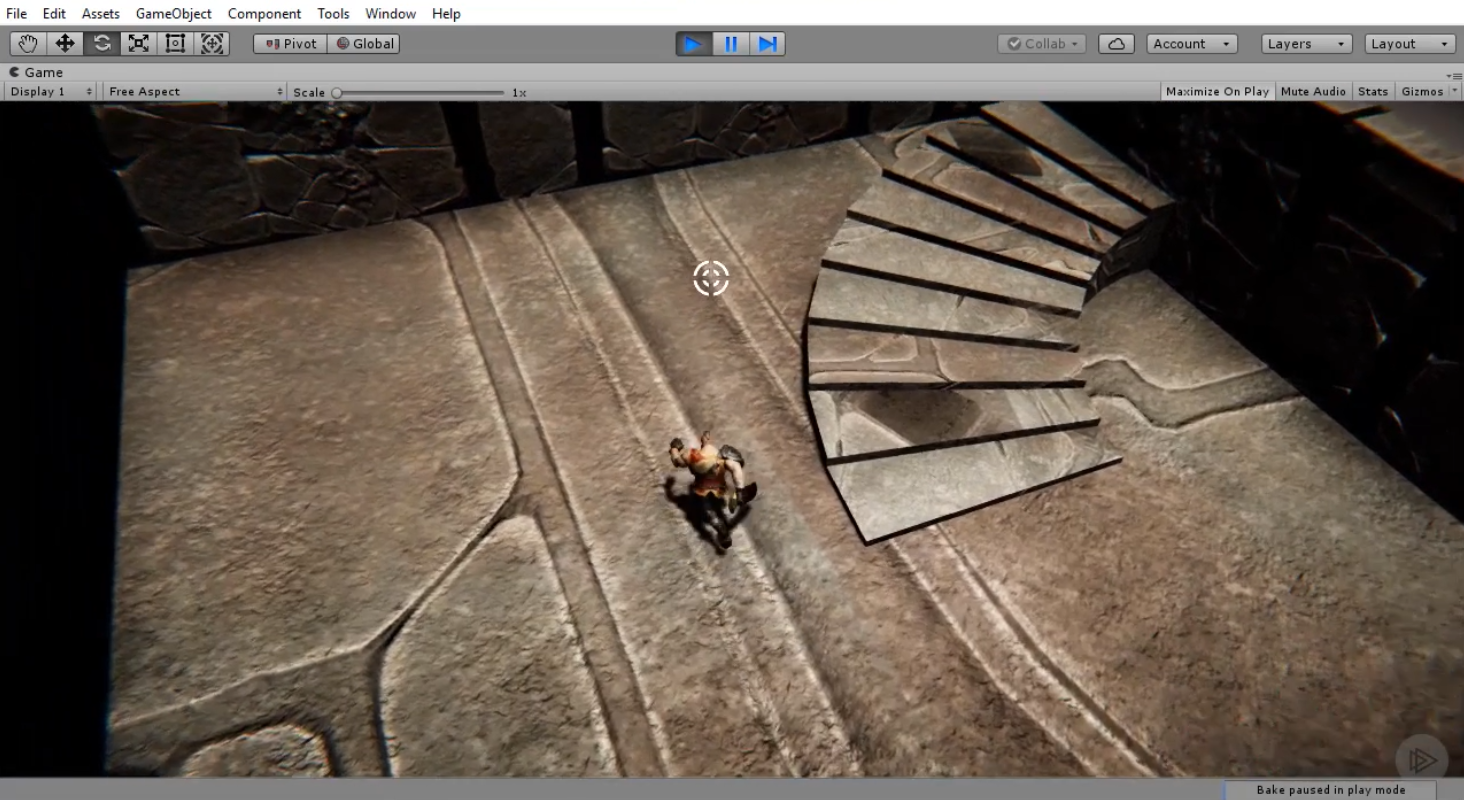Toggle Pivot handle position

[290, 44]
